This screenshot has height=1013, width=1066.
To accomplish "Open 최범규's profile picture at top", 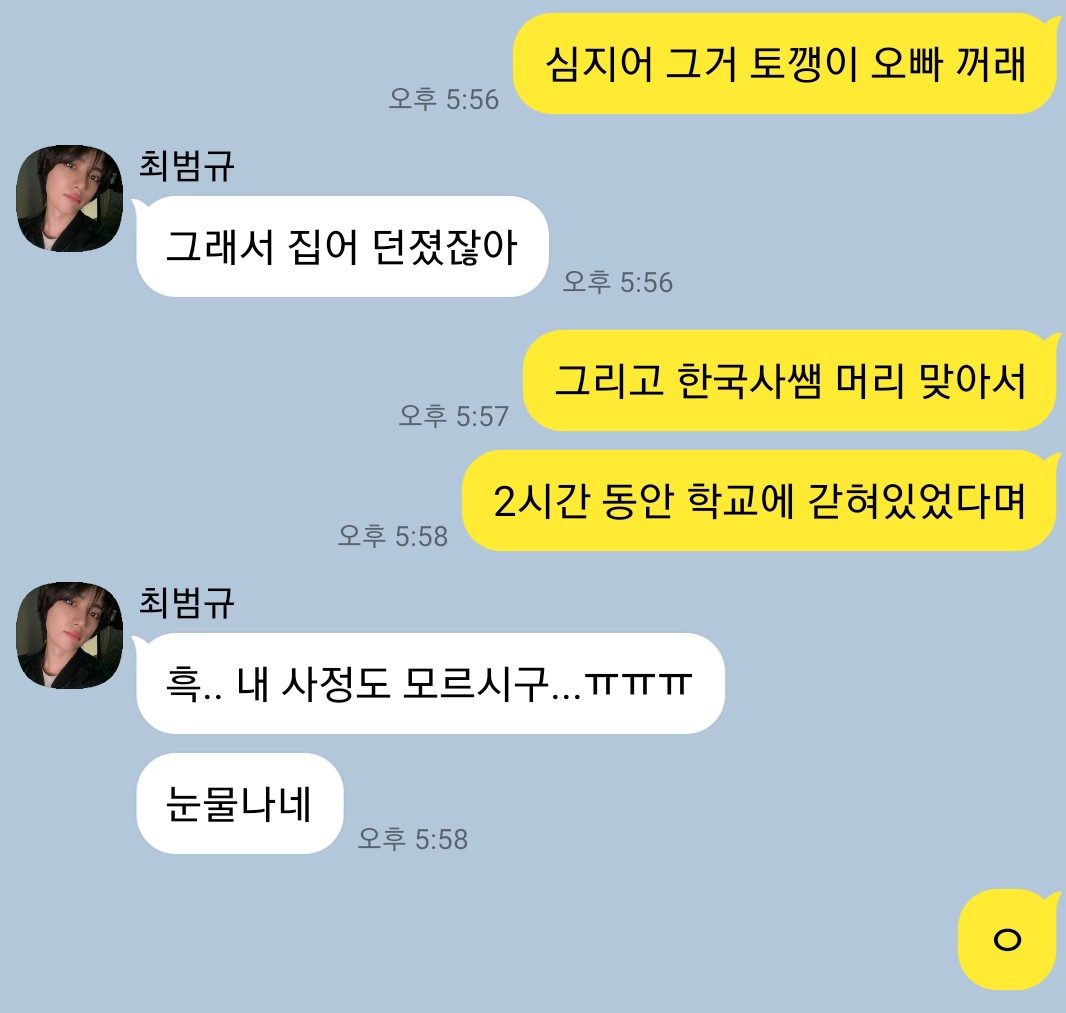I will (69, 198).
